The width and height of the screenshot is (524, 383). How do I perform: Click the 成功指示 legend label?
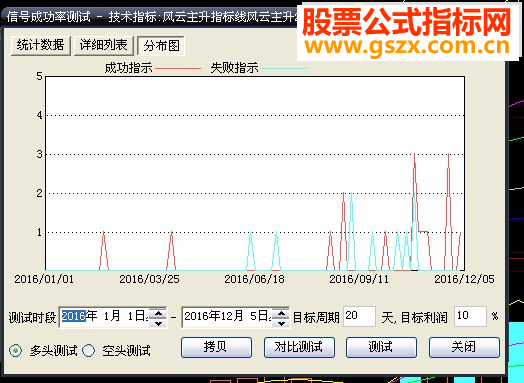[x=128, y=68]
